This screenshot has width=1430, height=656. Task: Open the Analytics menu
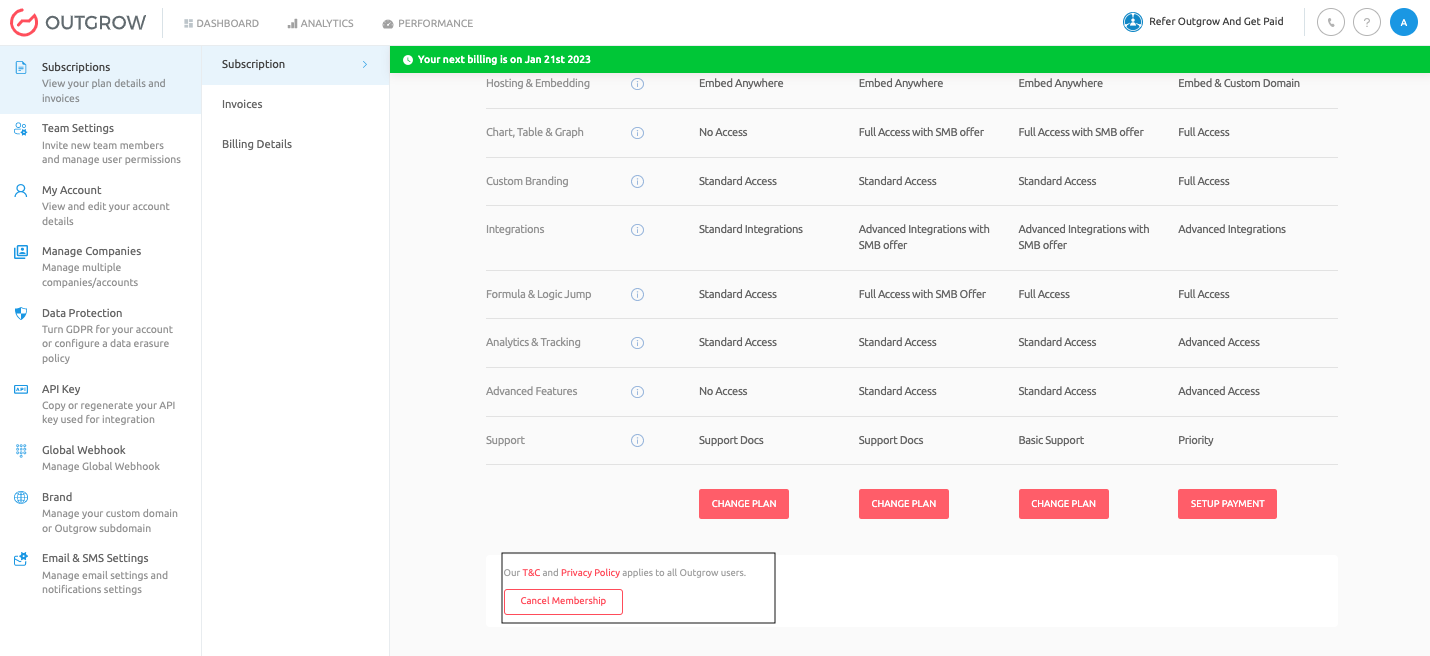click(320, 23)
